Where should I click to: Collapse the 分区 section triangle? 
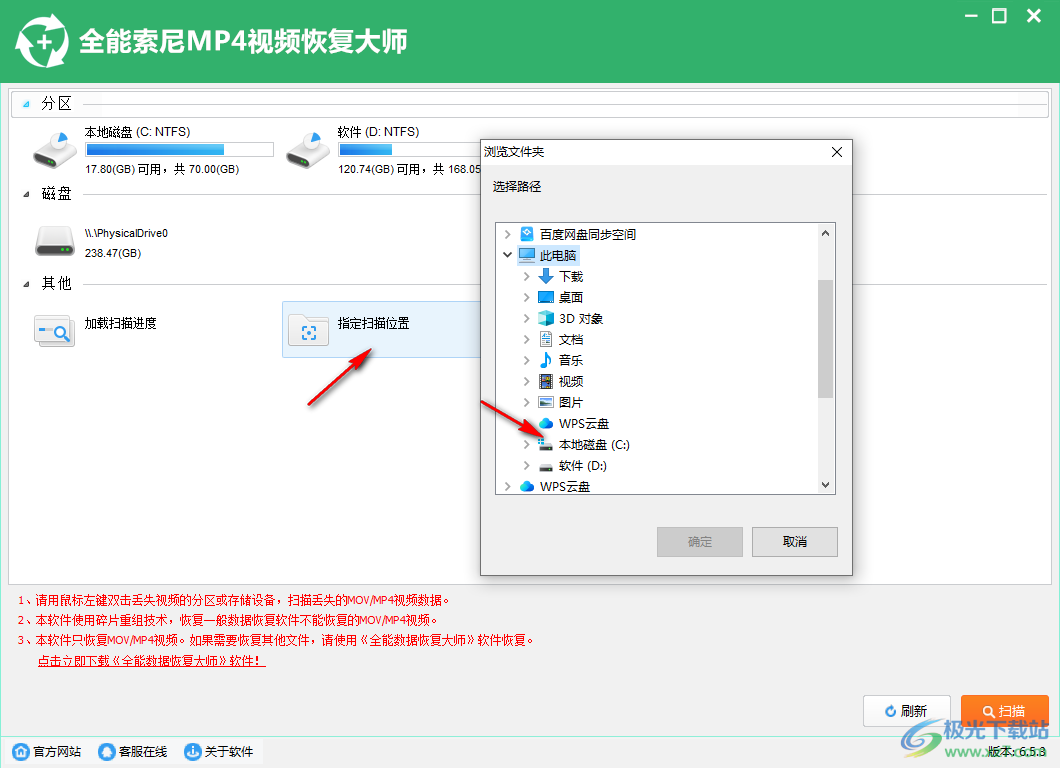[x=26, y=104]
